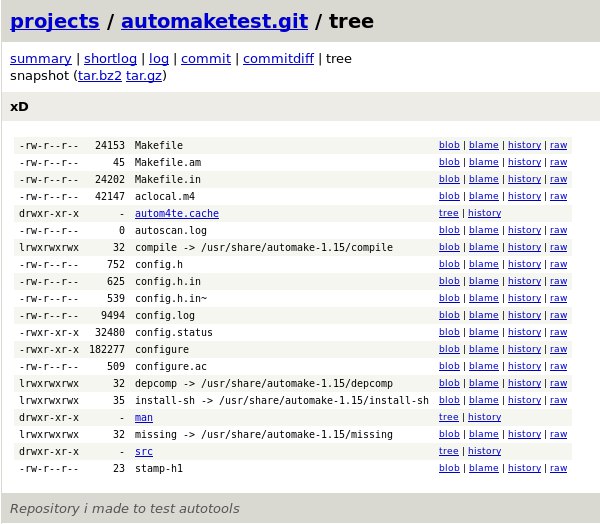Open raw view of stamp-h1

click(558, 468)
